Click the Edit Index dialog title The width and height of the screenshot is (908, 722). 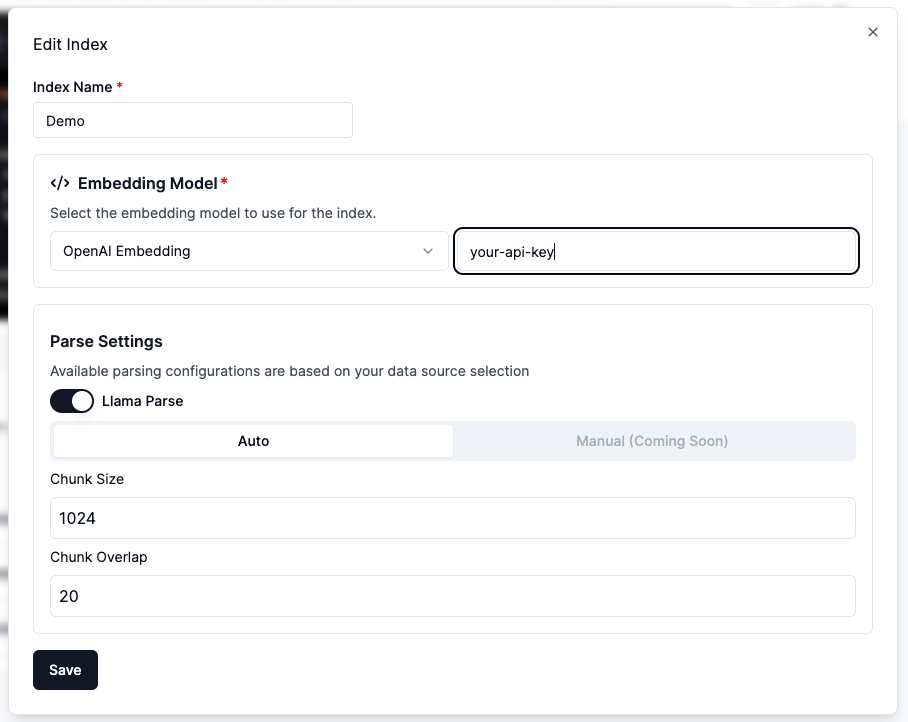71,45
